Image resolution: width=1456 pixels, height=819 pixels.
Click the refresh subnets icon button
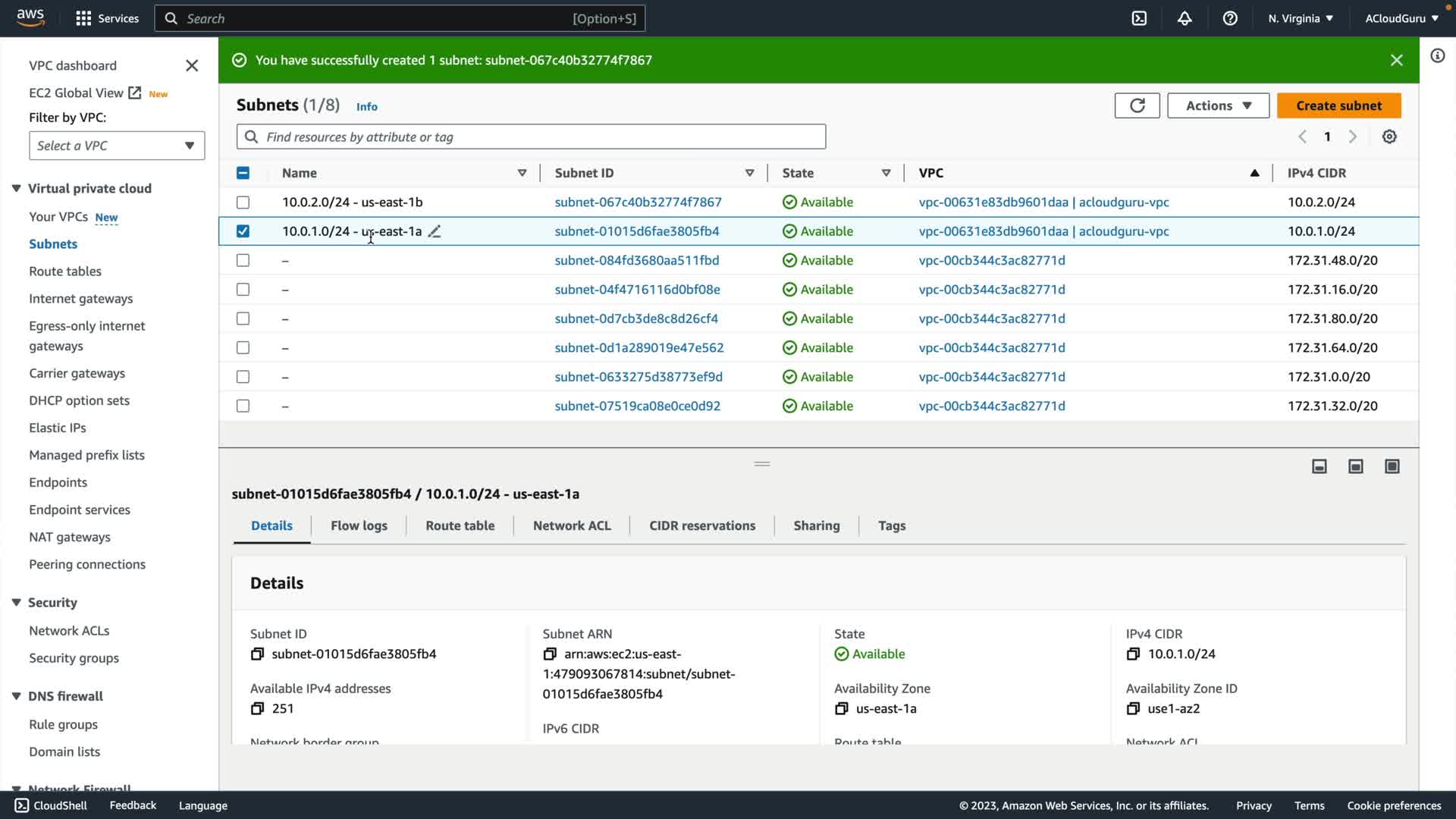point(1137,105)
